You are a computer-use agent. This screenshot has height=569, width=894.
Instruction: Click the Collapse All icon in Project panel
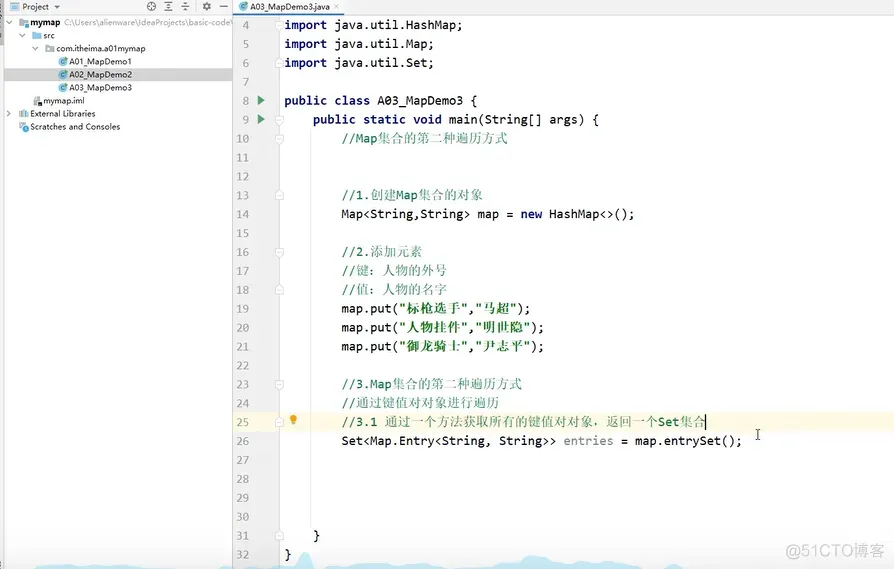pyautogui.click(x=185, y=6)
